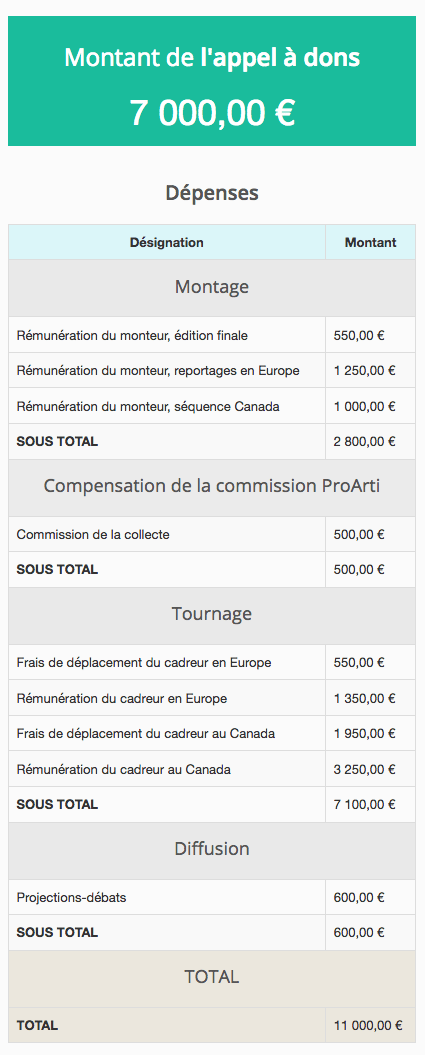Select 'Compensation de la commission ProArti' header
The width and height of the screenshot is (425, 1055).
212,486
